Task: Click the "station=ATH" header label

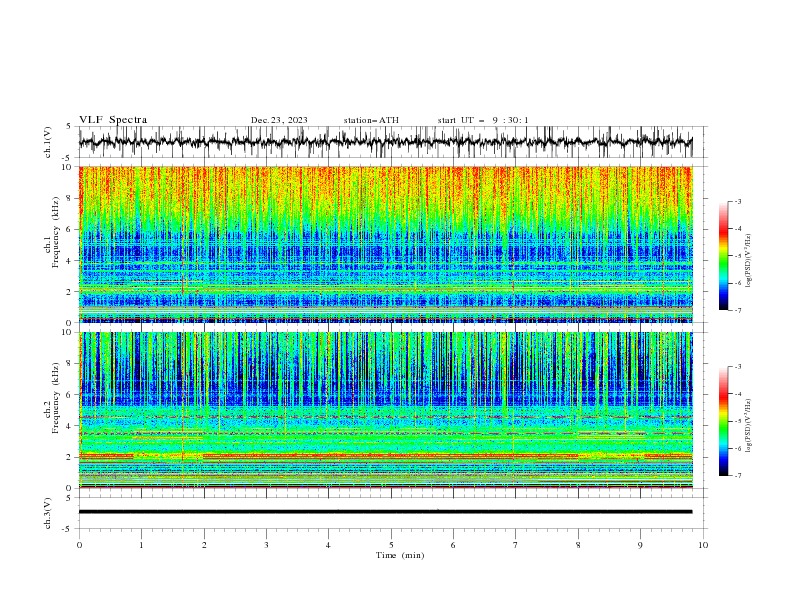Action: point(371,120)
